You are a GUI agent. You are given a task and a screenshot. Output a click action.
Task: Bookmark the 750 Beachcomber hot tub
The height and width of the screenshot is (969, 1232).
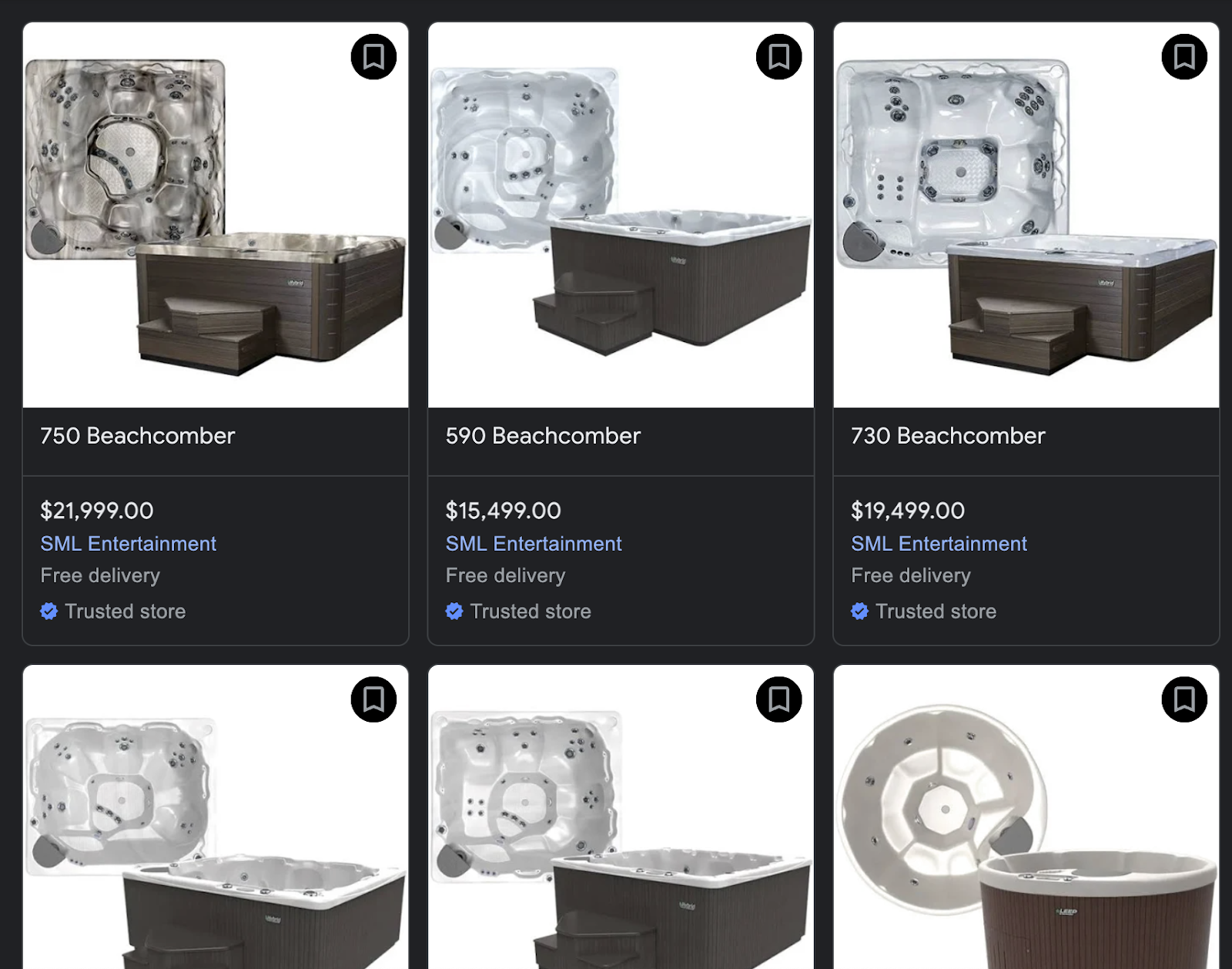coord(373,57)
